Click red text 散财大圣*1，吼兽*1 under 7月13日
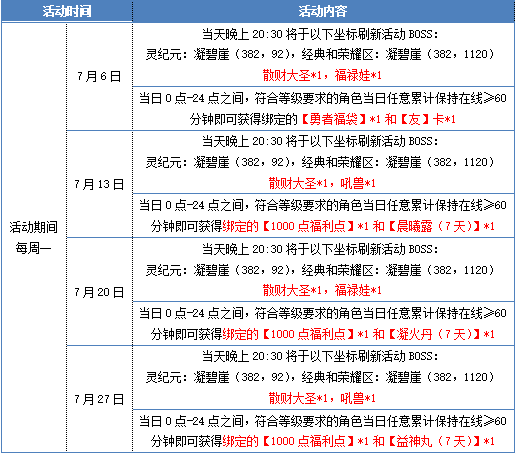The height and width of the screenshot is (454, 516). (322, 183)
